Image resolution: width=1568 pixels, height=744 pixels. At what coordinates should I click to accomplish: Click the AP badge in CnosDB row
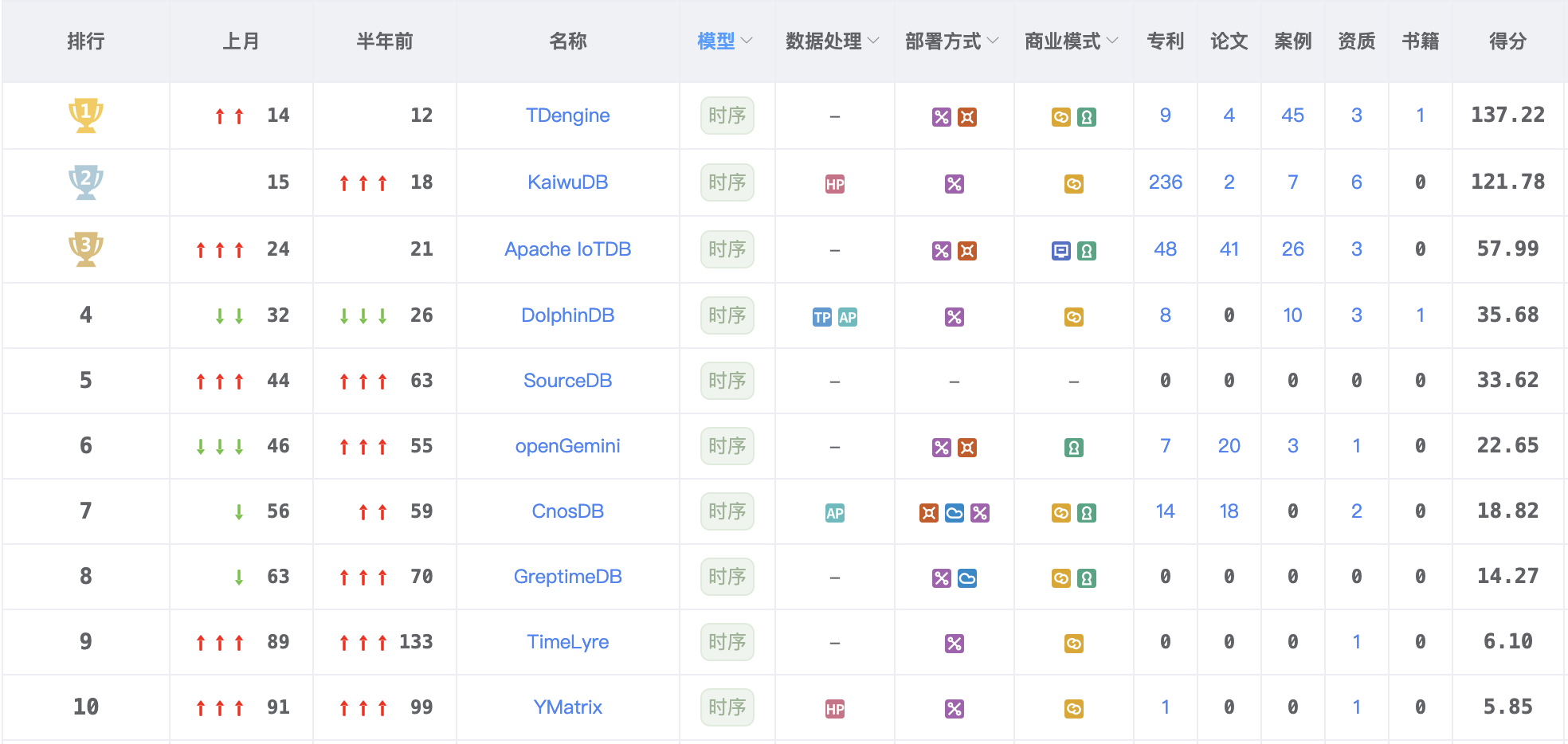click(x=835, y=513)
